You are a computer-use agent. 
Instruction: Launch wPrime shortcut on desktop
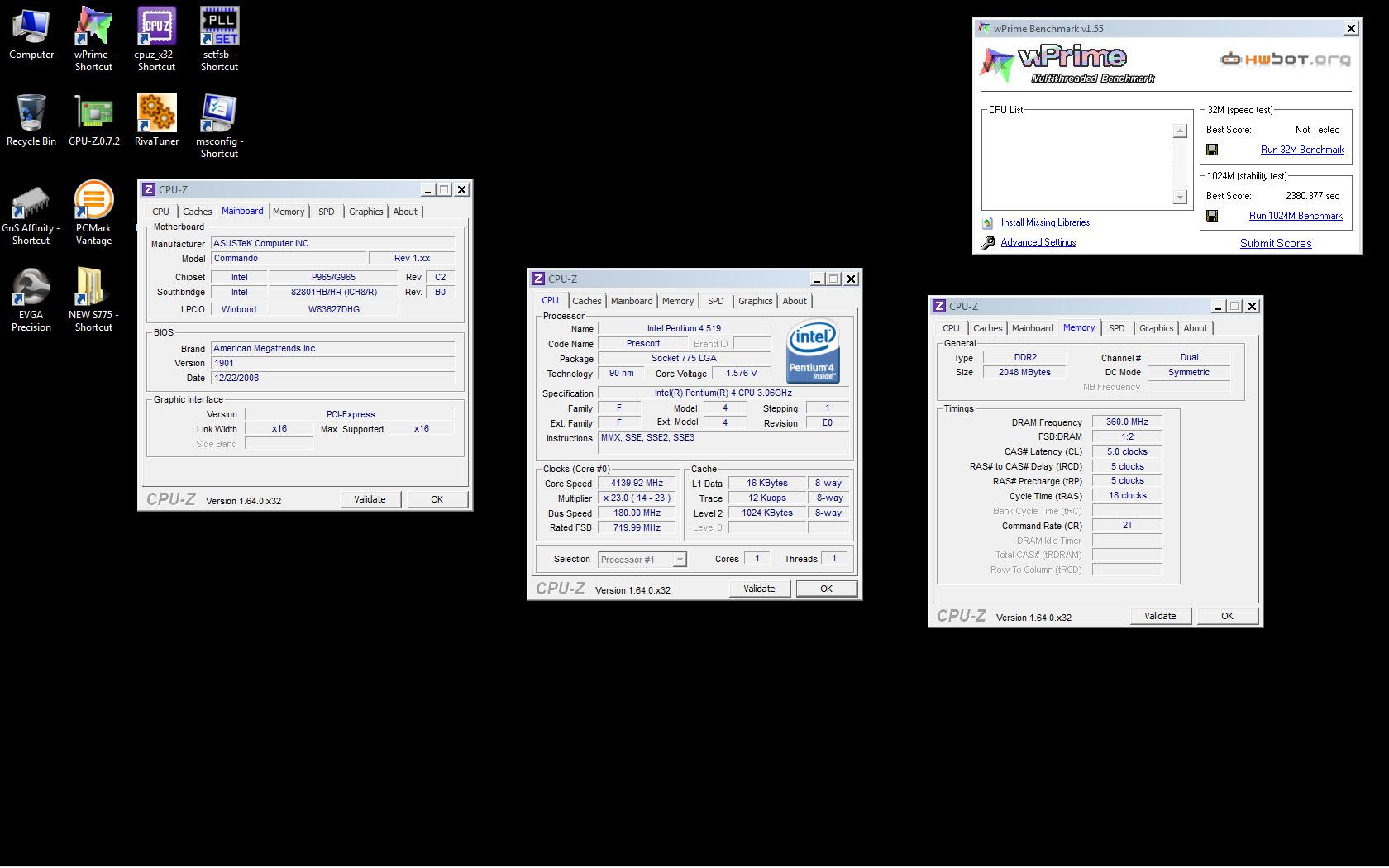(x=93, y=40)
